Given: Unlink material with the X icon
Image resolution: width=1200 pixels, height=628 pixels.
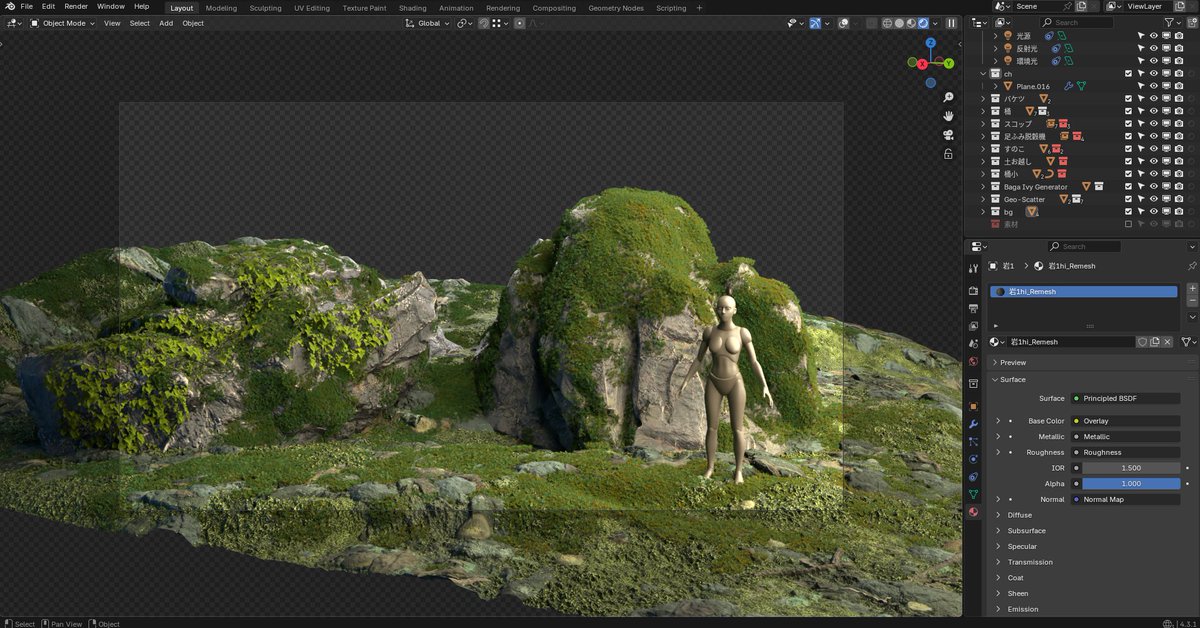Looking at the screenshot, I should [x=1167, y=342].
